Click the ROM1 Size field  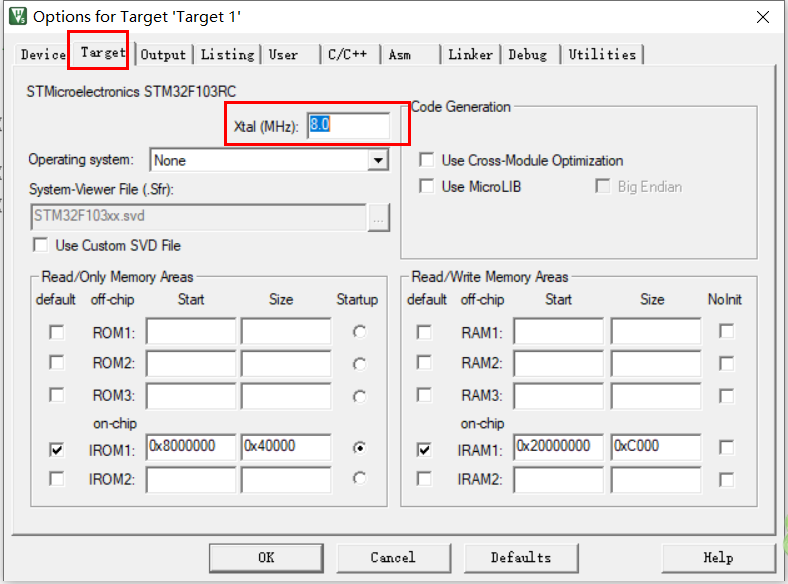point(286,331)
